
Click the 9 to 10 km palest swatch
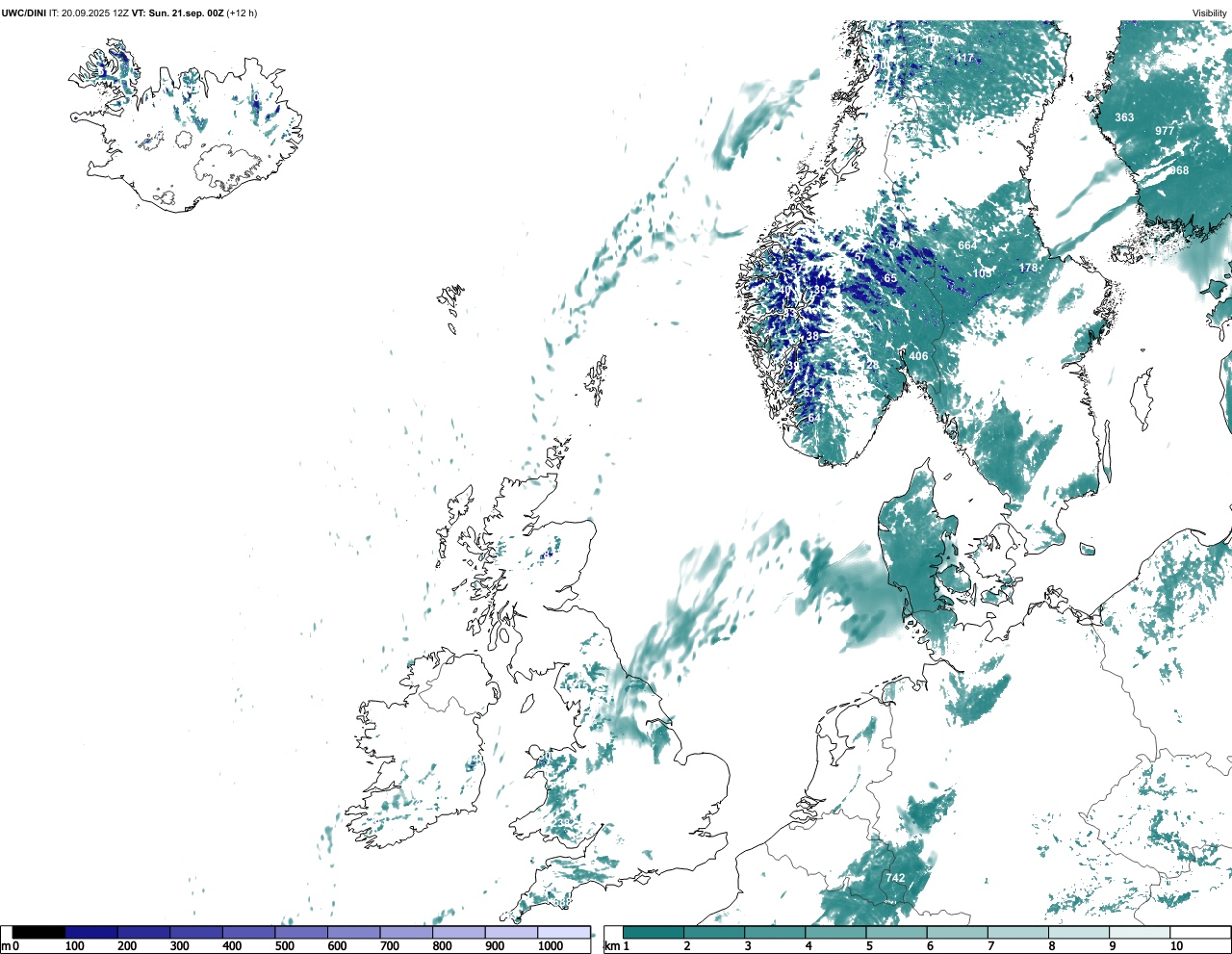point(1140,932)
